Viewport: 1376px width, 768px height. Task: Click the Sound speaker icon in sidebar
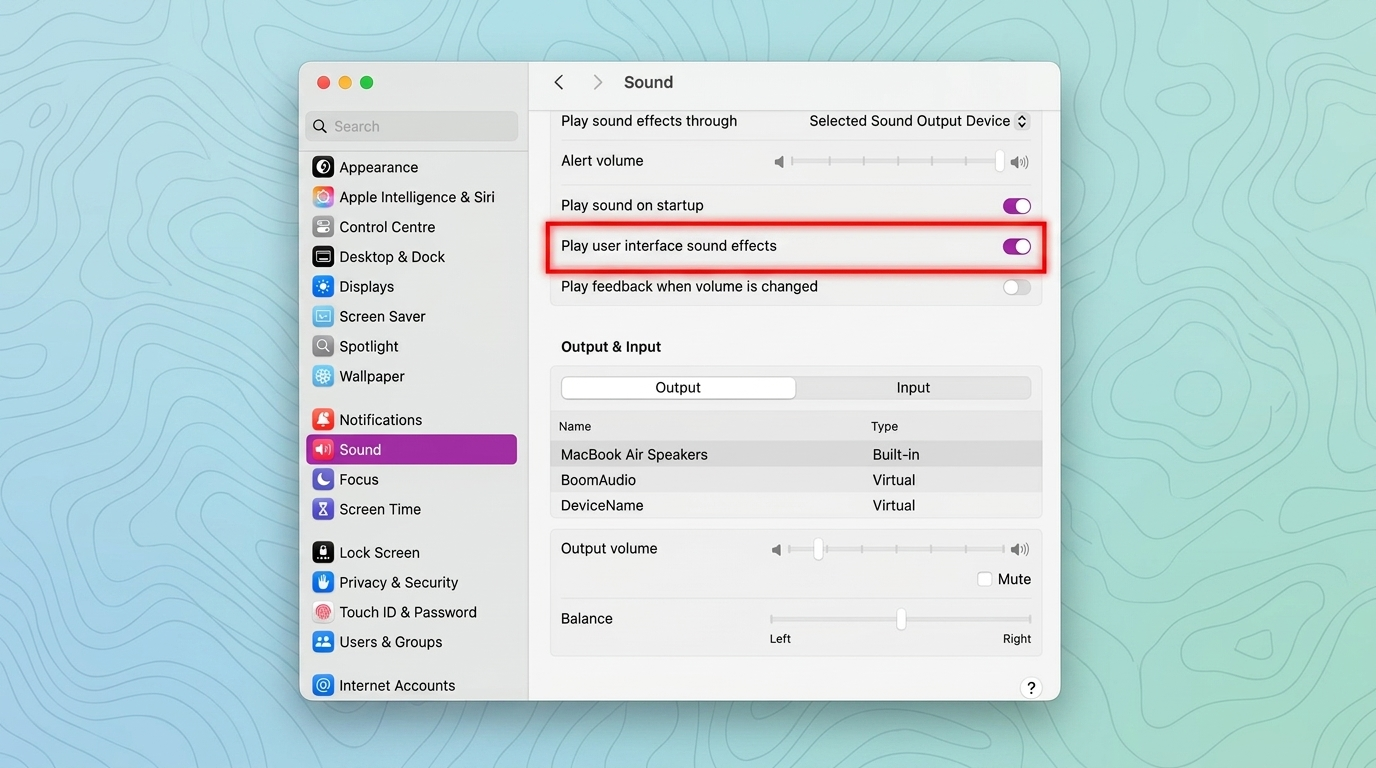point(323,450)
